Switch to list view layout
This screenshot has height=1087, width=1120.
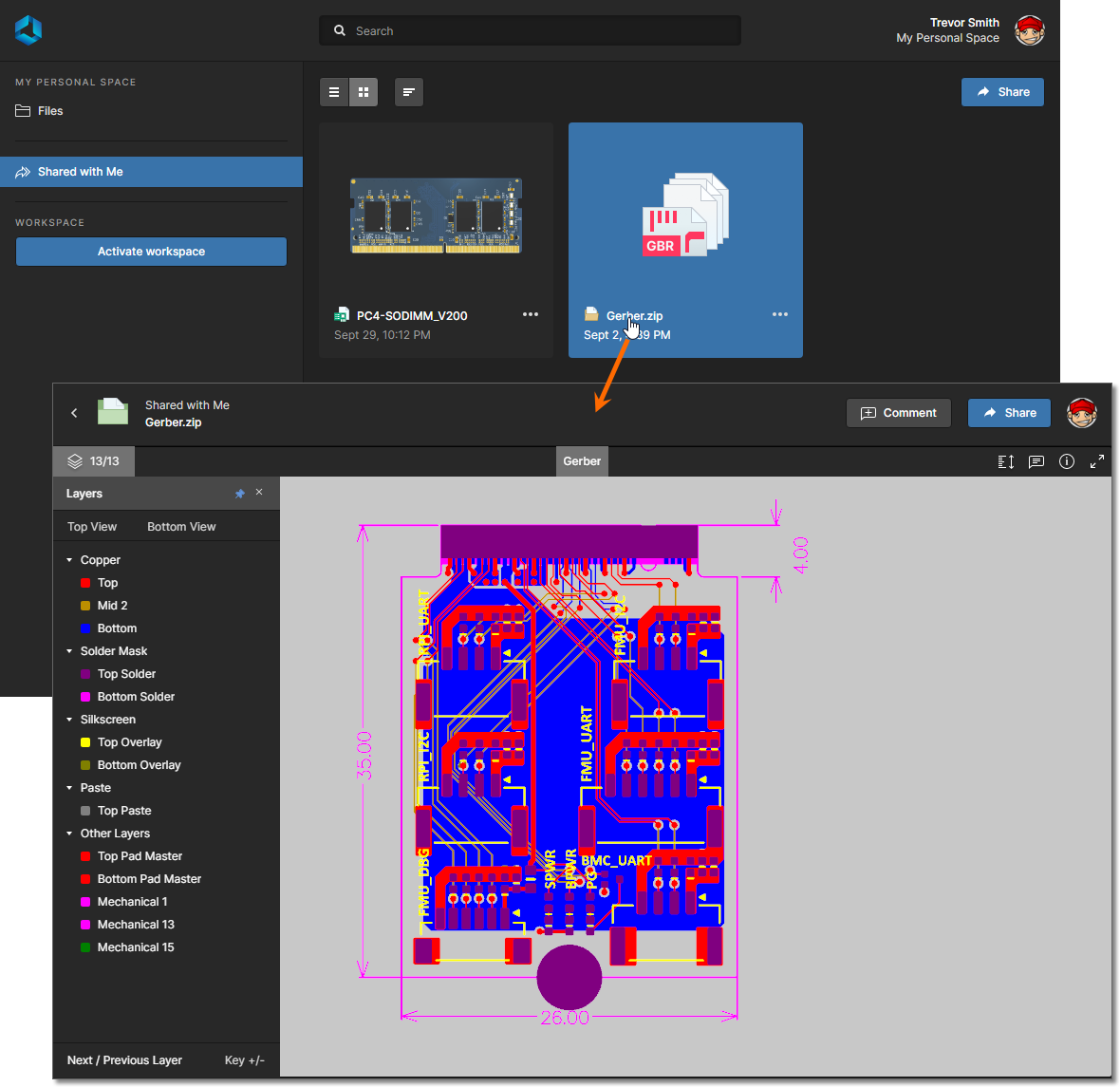pyautogui.click(x=334, y=92)
